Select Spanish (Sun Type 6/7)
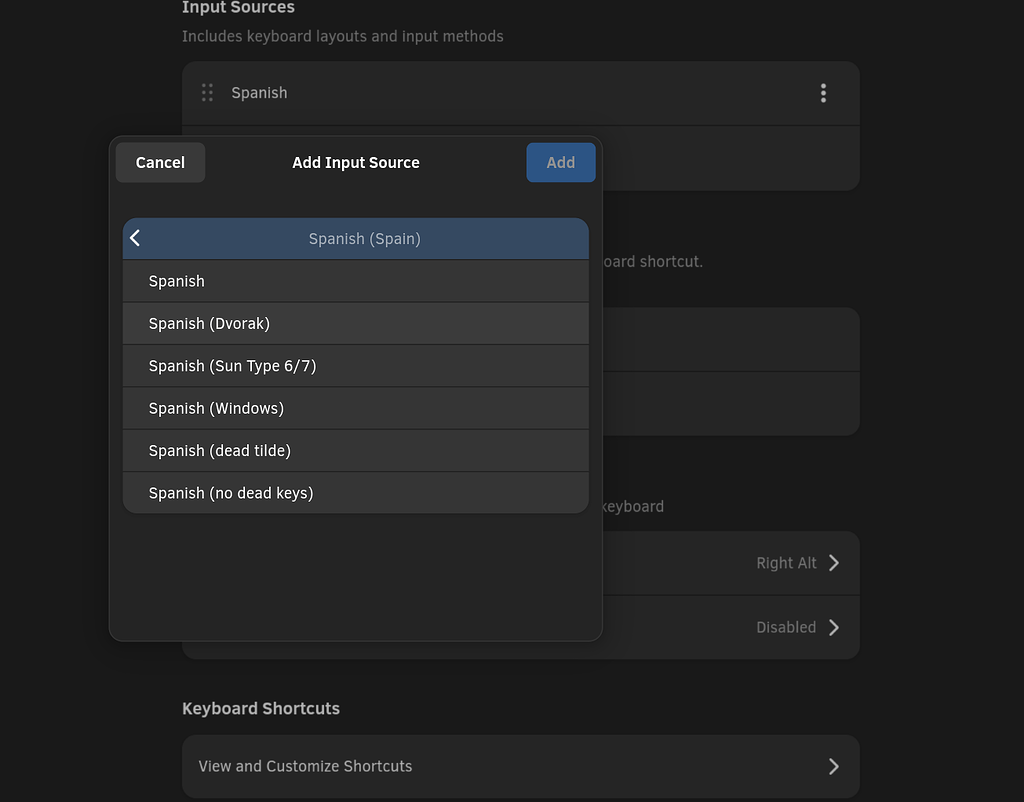 point(355,365)
